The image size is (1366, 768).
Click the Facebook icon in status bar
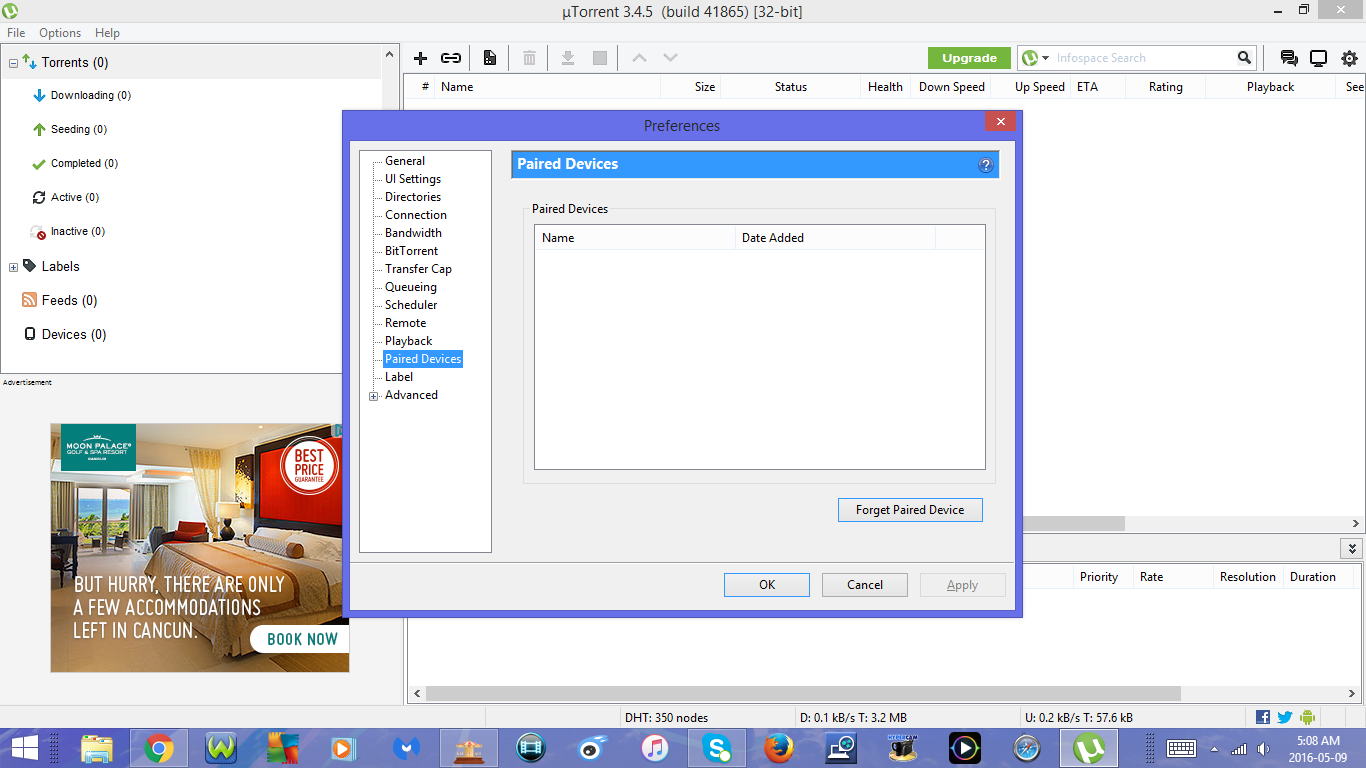[x=1263, y=717]
